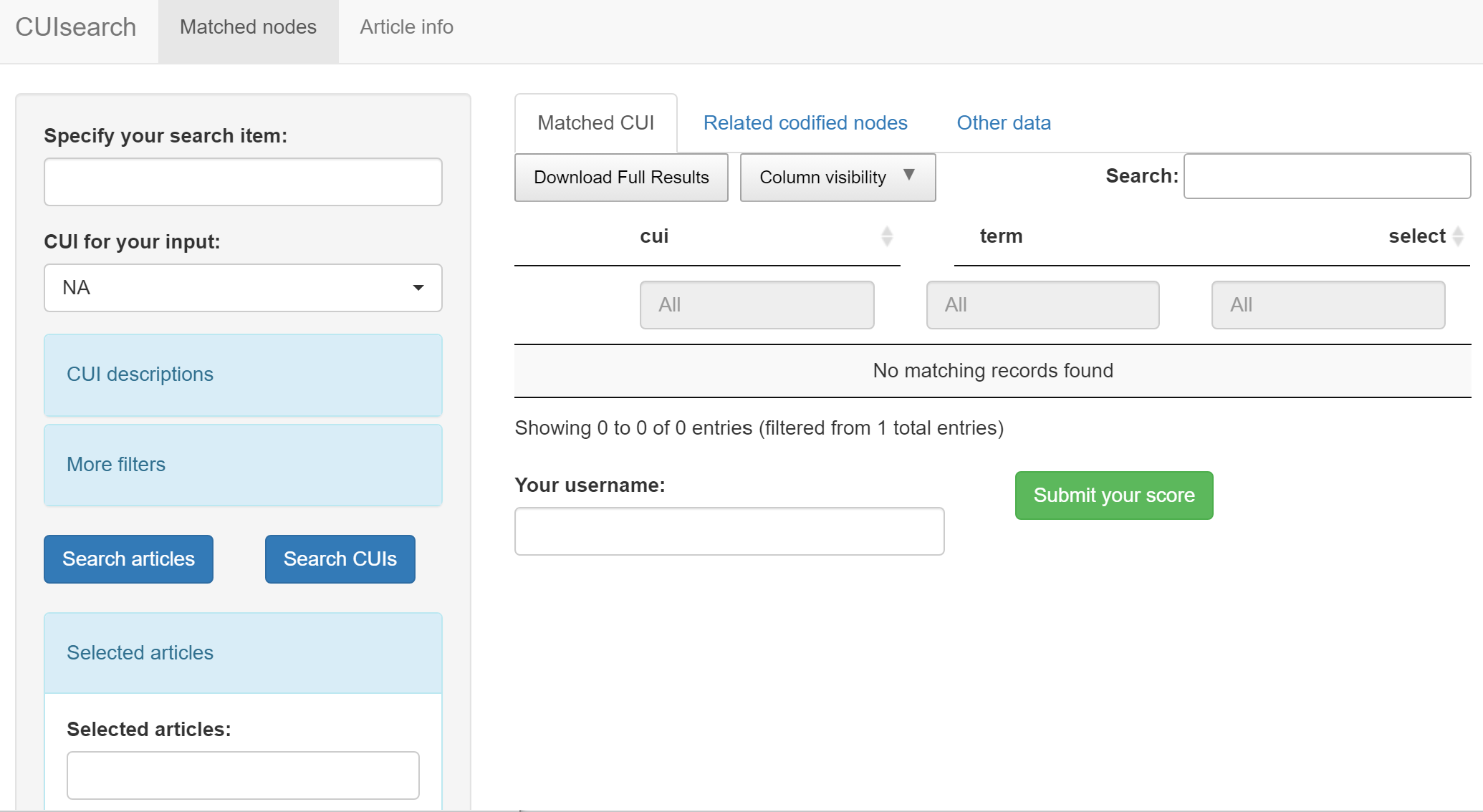Click the term column All filter box
The width and height of the screenshot is (1483, 812).
point(1042,305)
